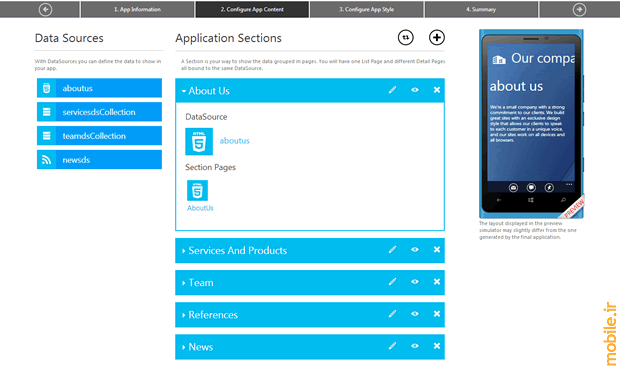
Task: Click the list icon of servicesdsCollection
Action: 46,112
